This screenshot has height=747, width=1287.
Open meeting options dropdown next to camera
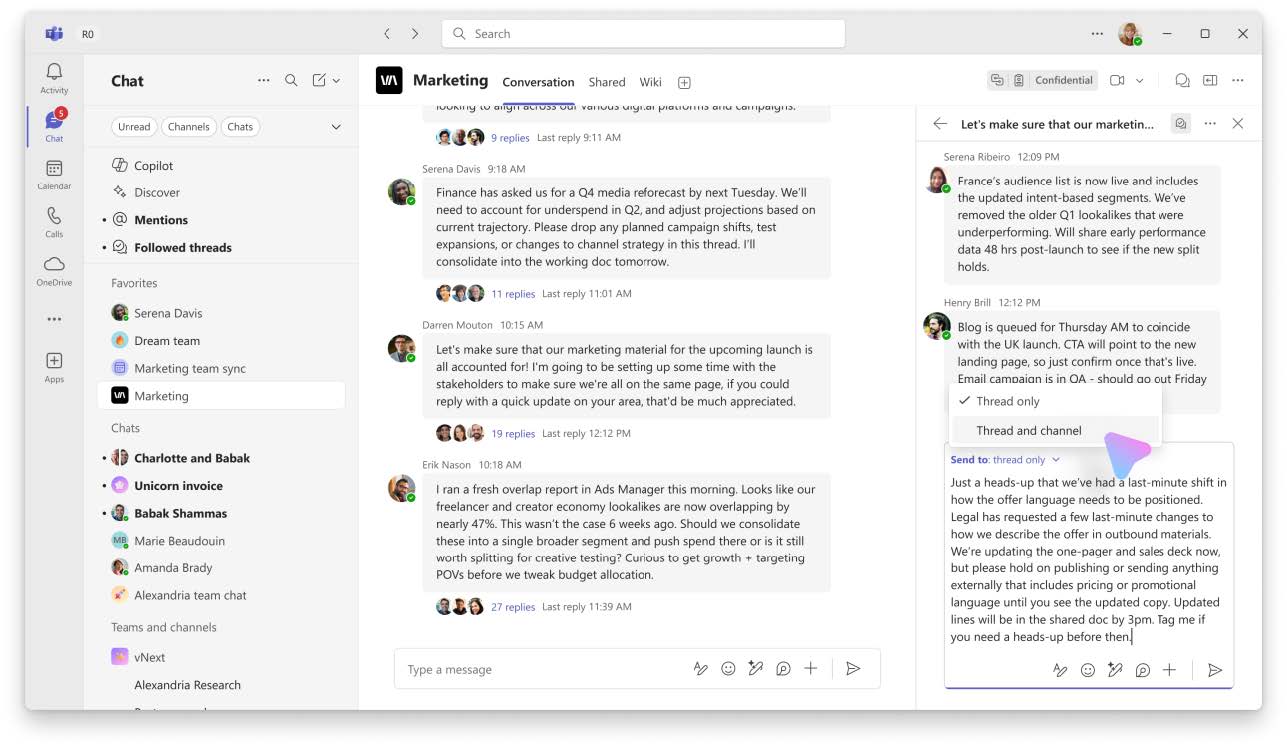pyautogui.click(x=1139, y=80)
